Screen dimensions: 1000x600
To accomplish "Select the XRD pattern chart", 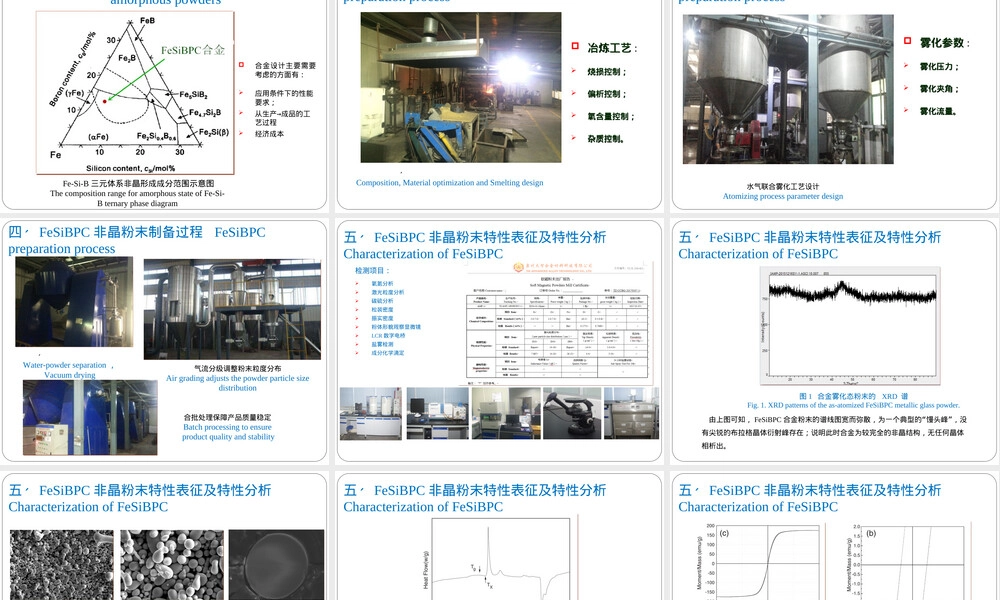I will tap(850, 326).
